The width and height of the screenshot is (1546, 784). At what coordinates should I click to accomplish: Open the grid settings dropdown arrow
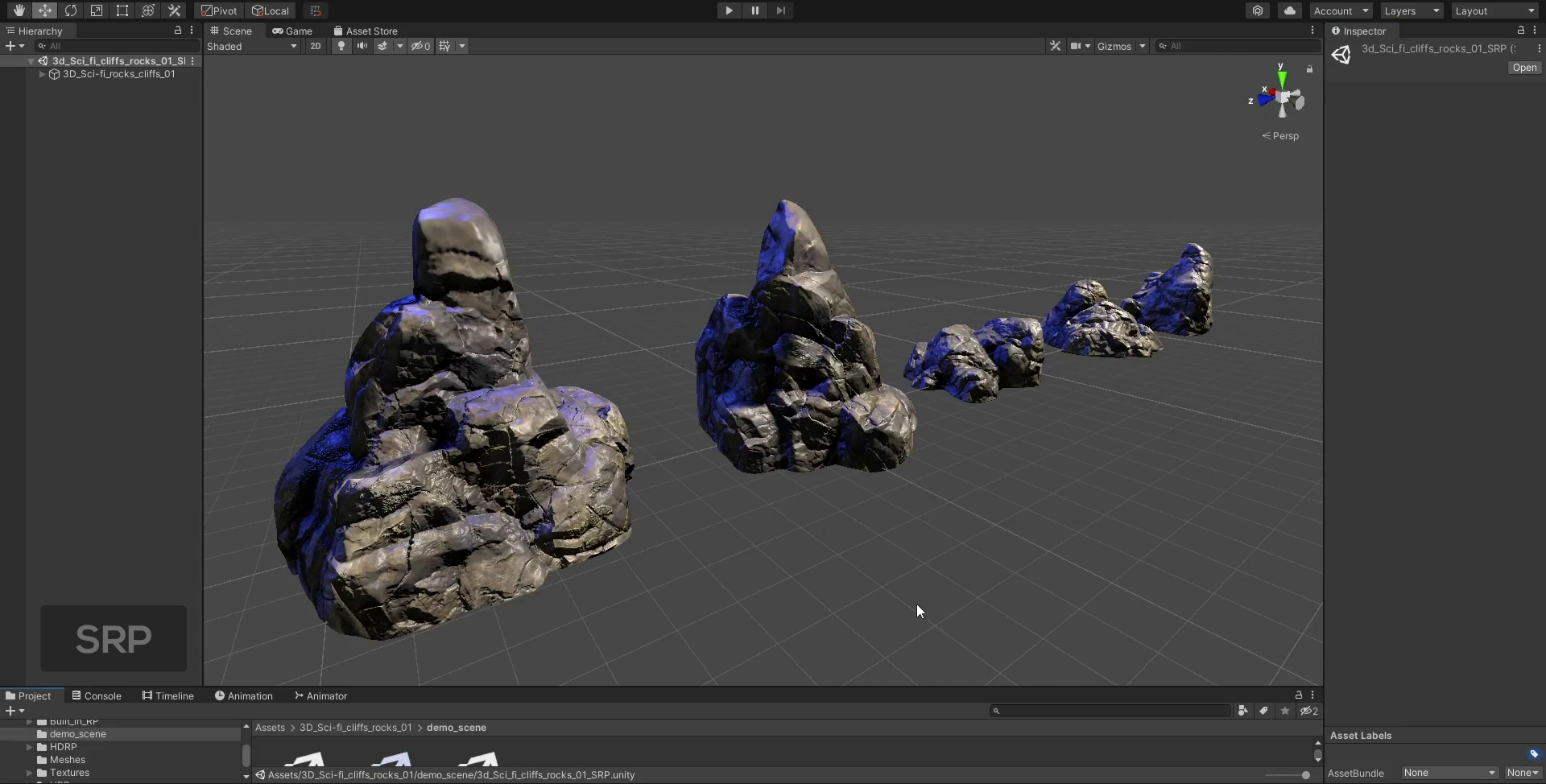coord(462,46)
